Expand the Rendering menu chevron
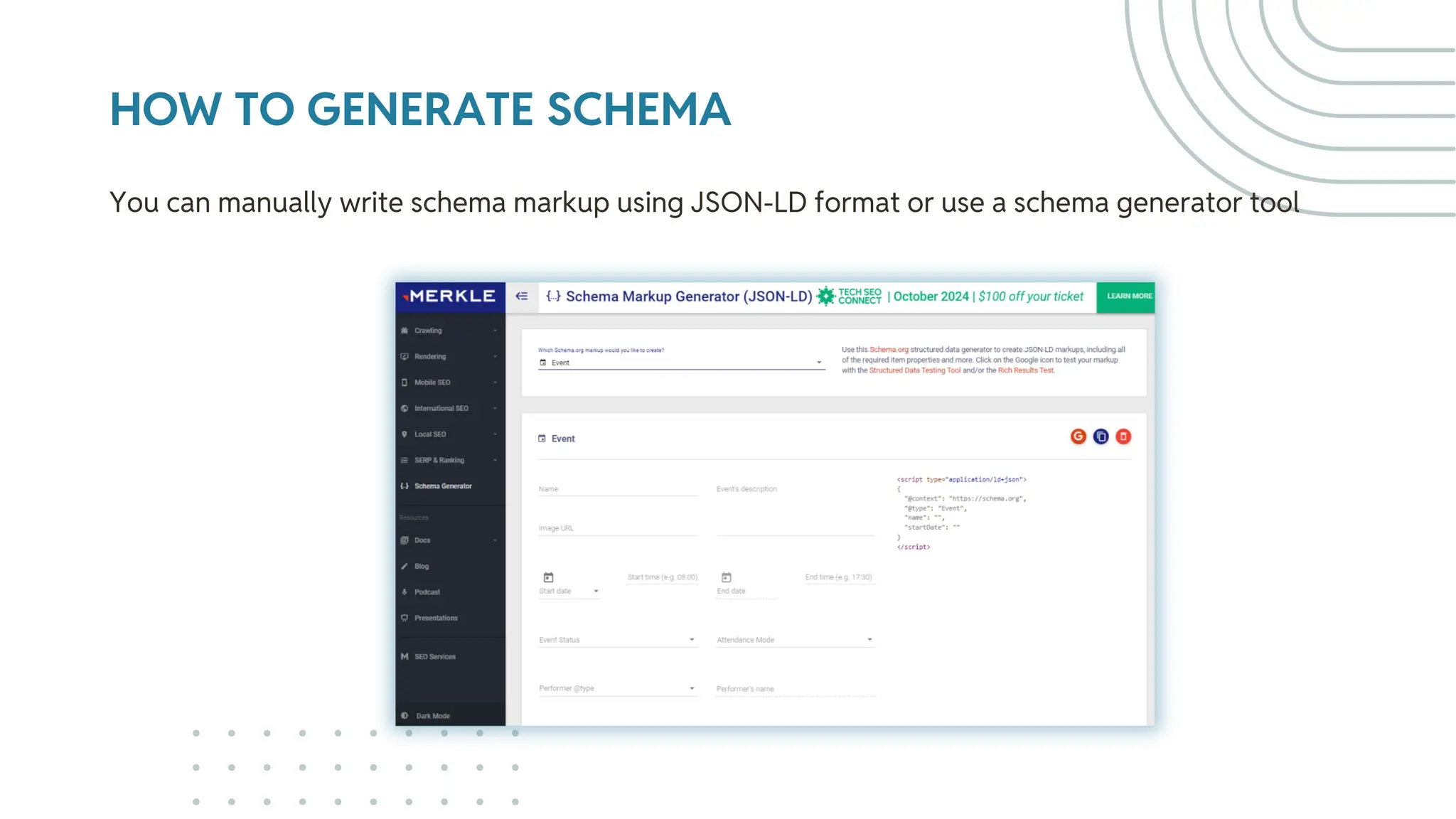The width and height of the screenshot is (1456, 819). (x=495, y=357)
